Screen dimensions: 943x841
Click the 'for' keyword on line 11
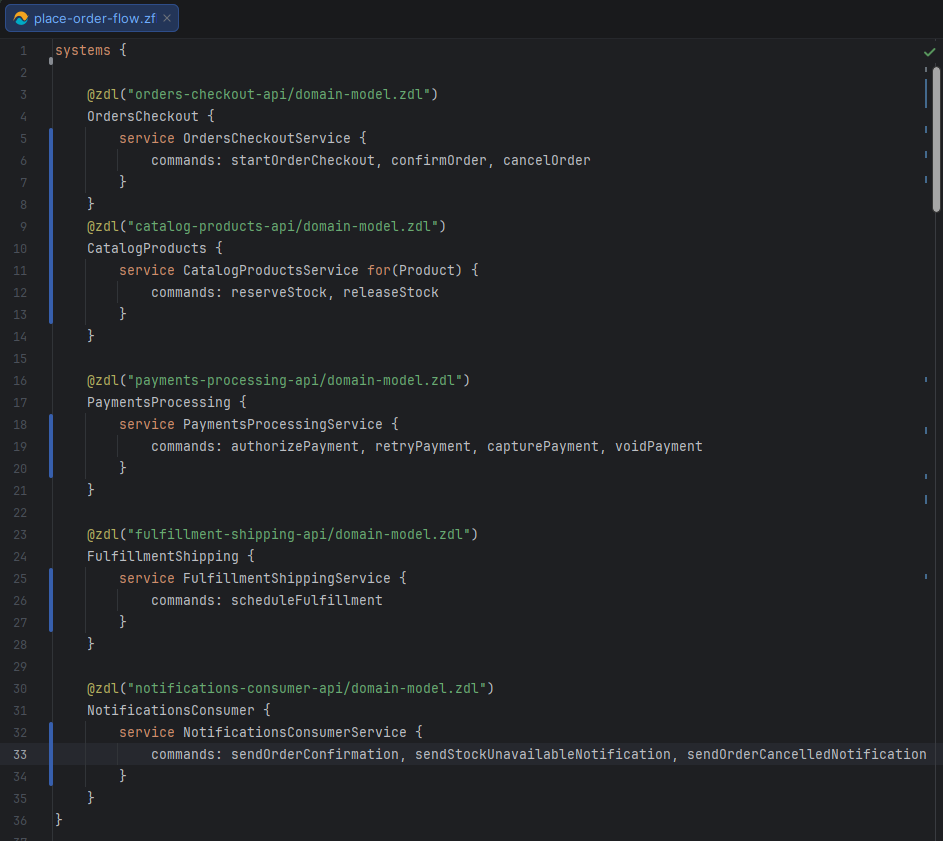coord(379,271)
